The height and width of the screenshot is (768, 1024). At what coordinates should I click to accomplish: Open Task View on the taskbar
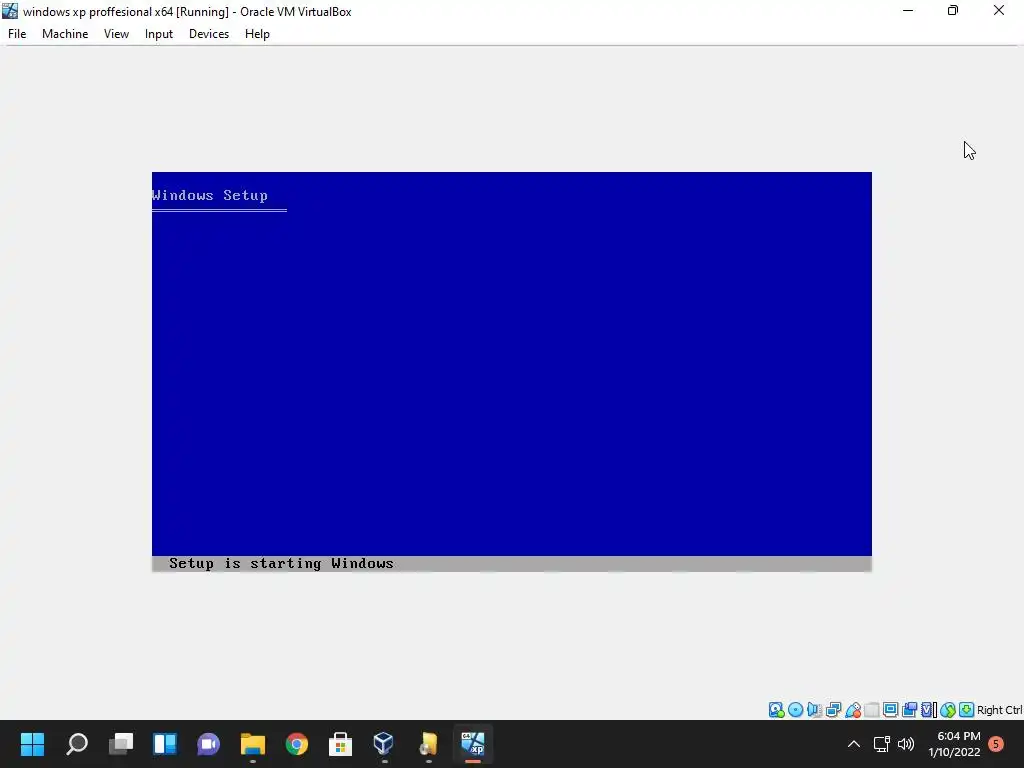[x=121, y=744]
